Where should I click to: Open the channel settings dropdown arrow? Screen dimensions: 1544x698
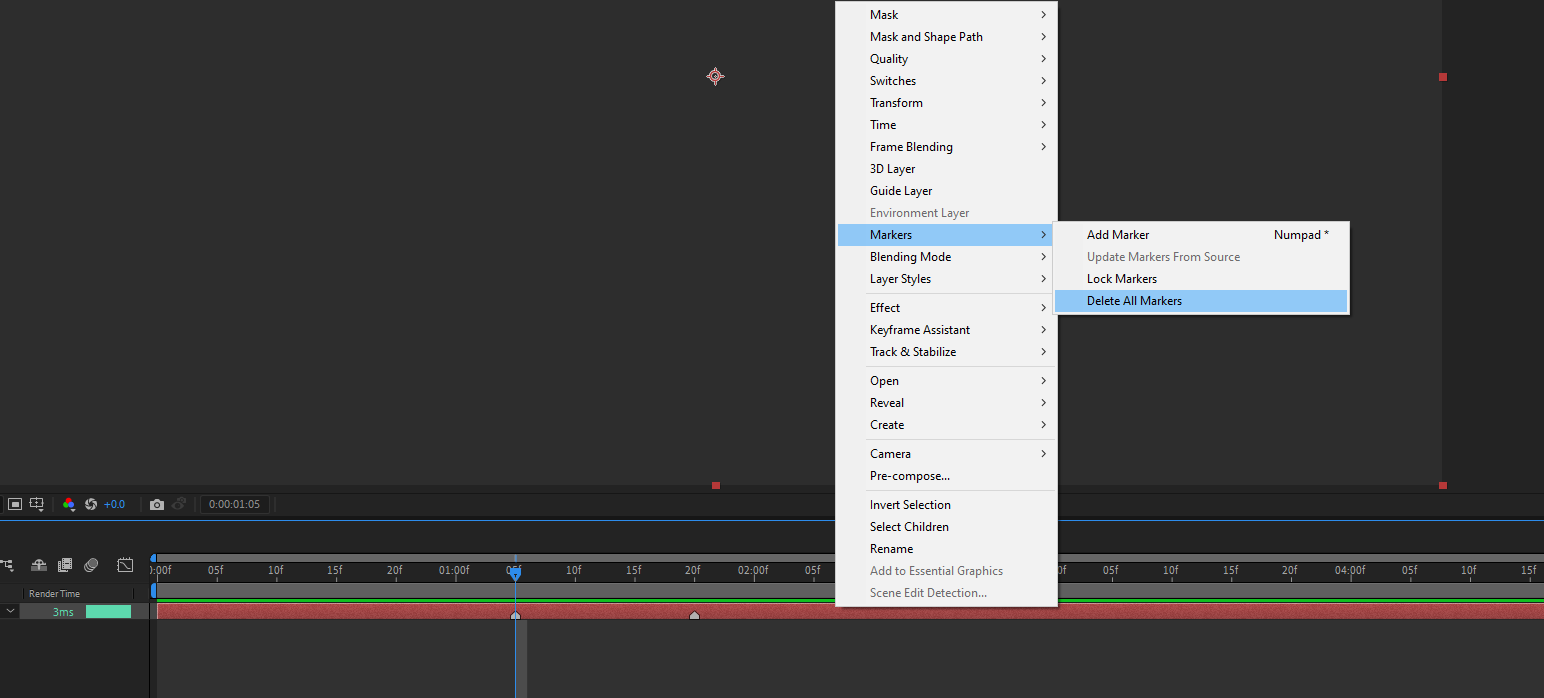coord(73,510)
